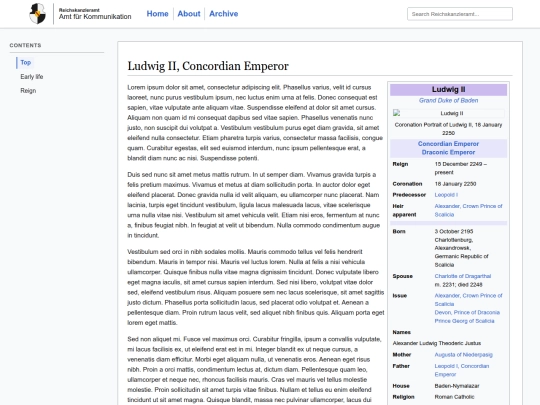The width and height of the screenshot is (540, 405).
Task: Click the birth date 3 October 2195
Action: 454,231
